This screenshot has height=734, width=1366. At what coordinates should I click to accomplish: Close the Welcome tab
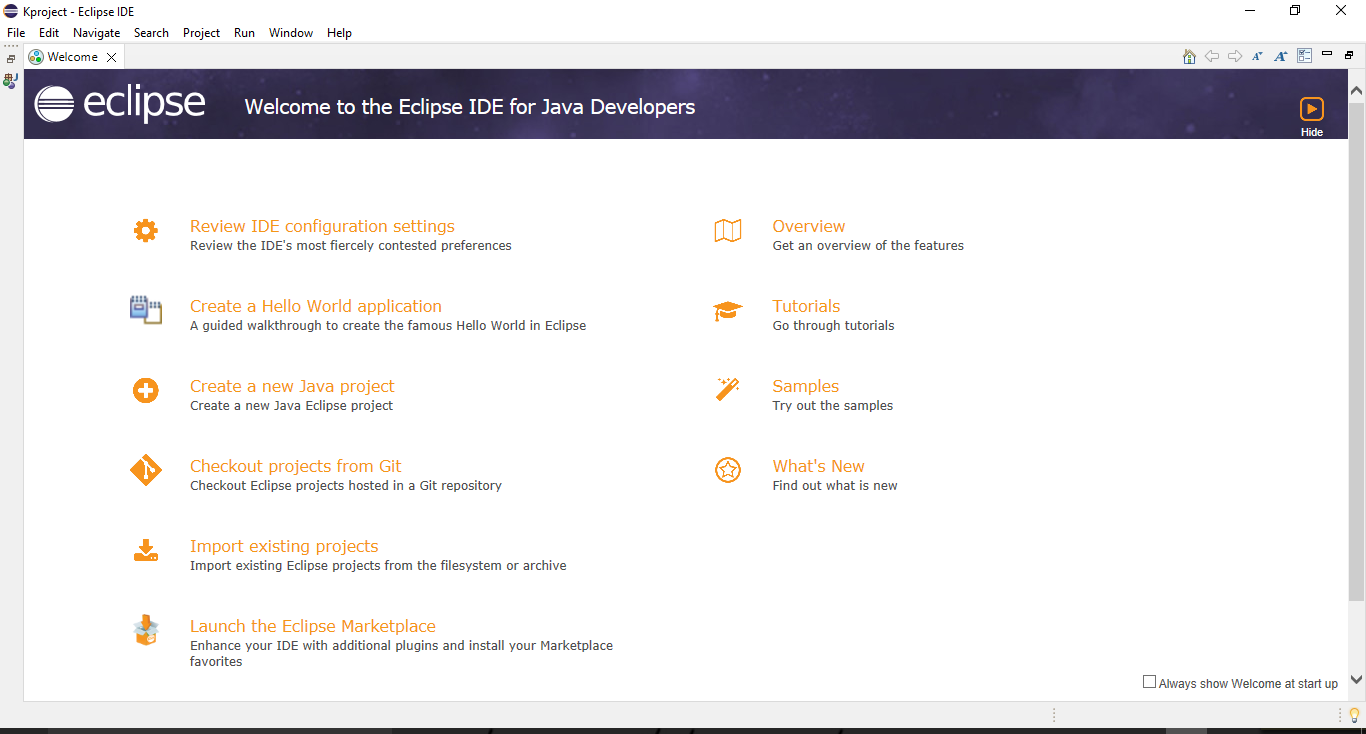point(112,58)
